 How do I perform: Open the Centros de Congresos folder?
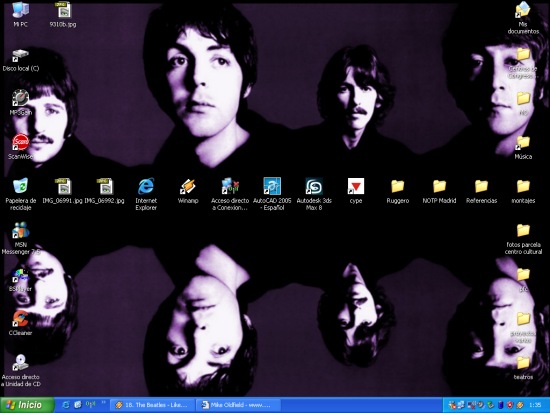click(523, 63)
